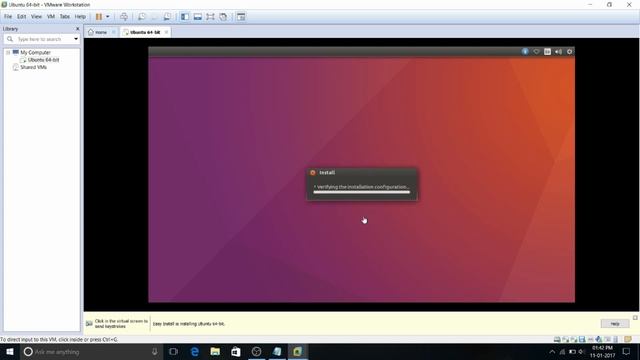Click the floppy-disk-shaped device status icon
This screenshot has width=640, height=360.
pos(582,339)
